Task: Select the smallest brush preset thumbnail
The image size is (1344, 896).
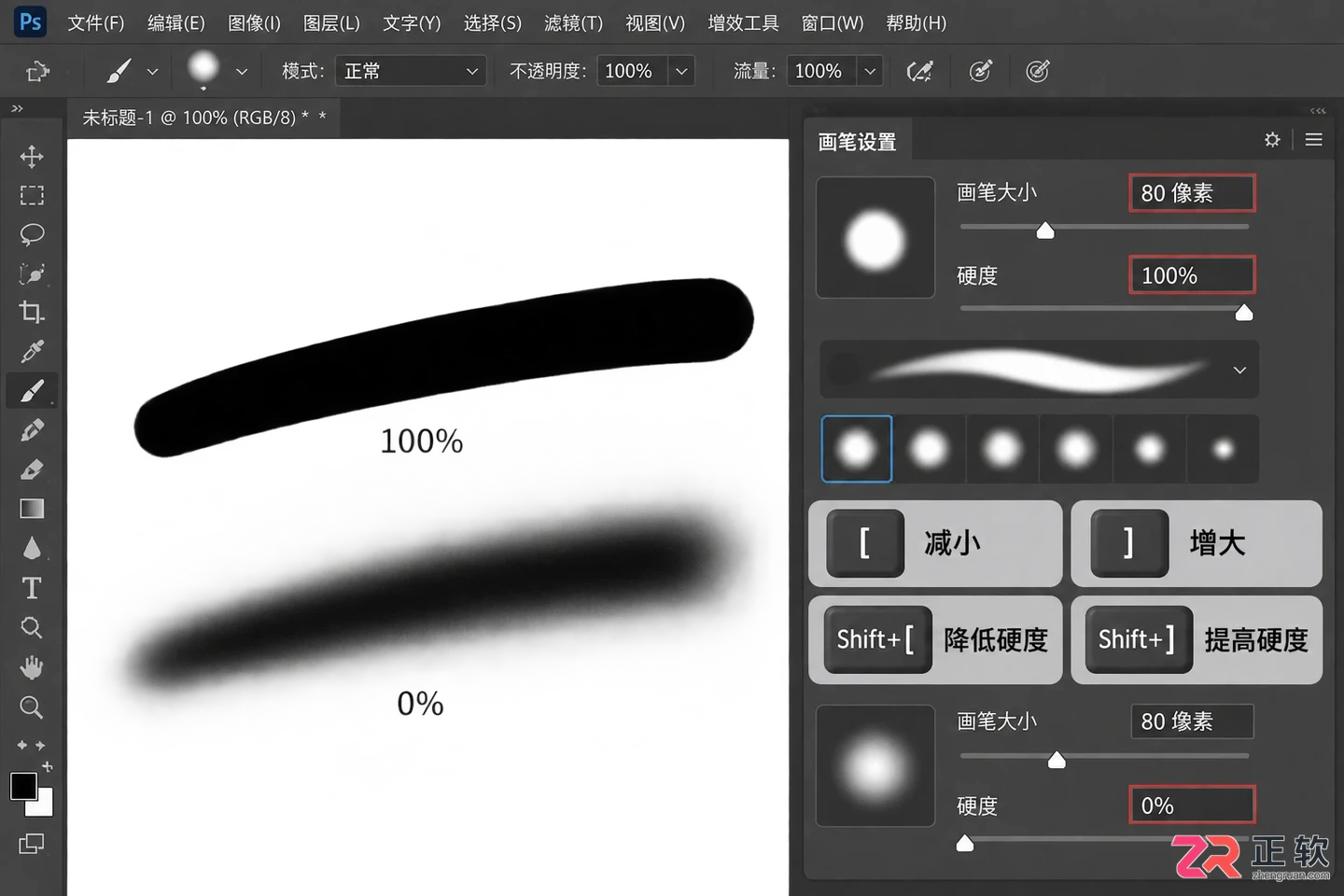Action: [x=1223, y=449]
